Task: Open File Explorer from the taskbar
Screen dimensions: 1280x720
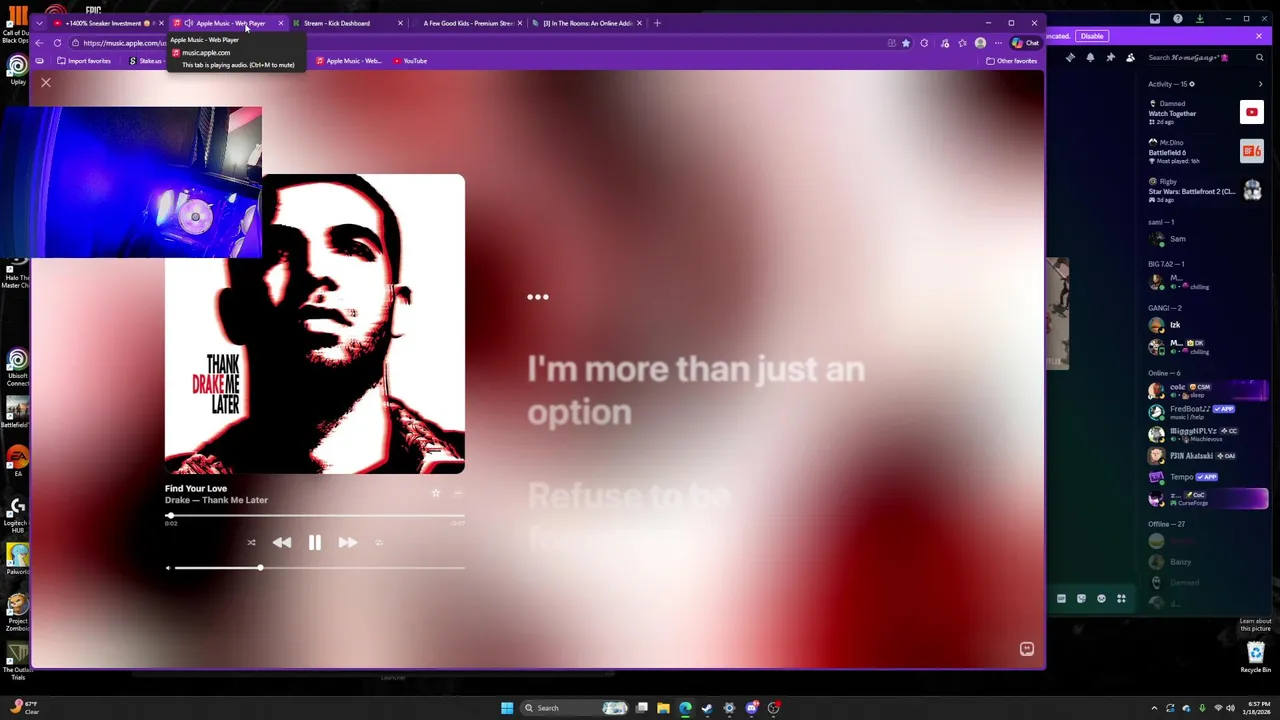Action: [663, 708]
